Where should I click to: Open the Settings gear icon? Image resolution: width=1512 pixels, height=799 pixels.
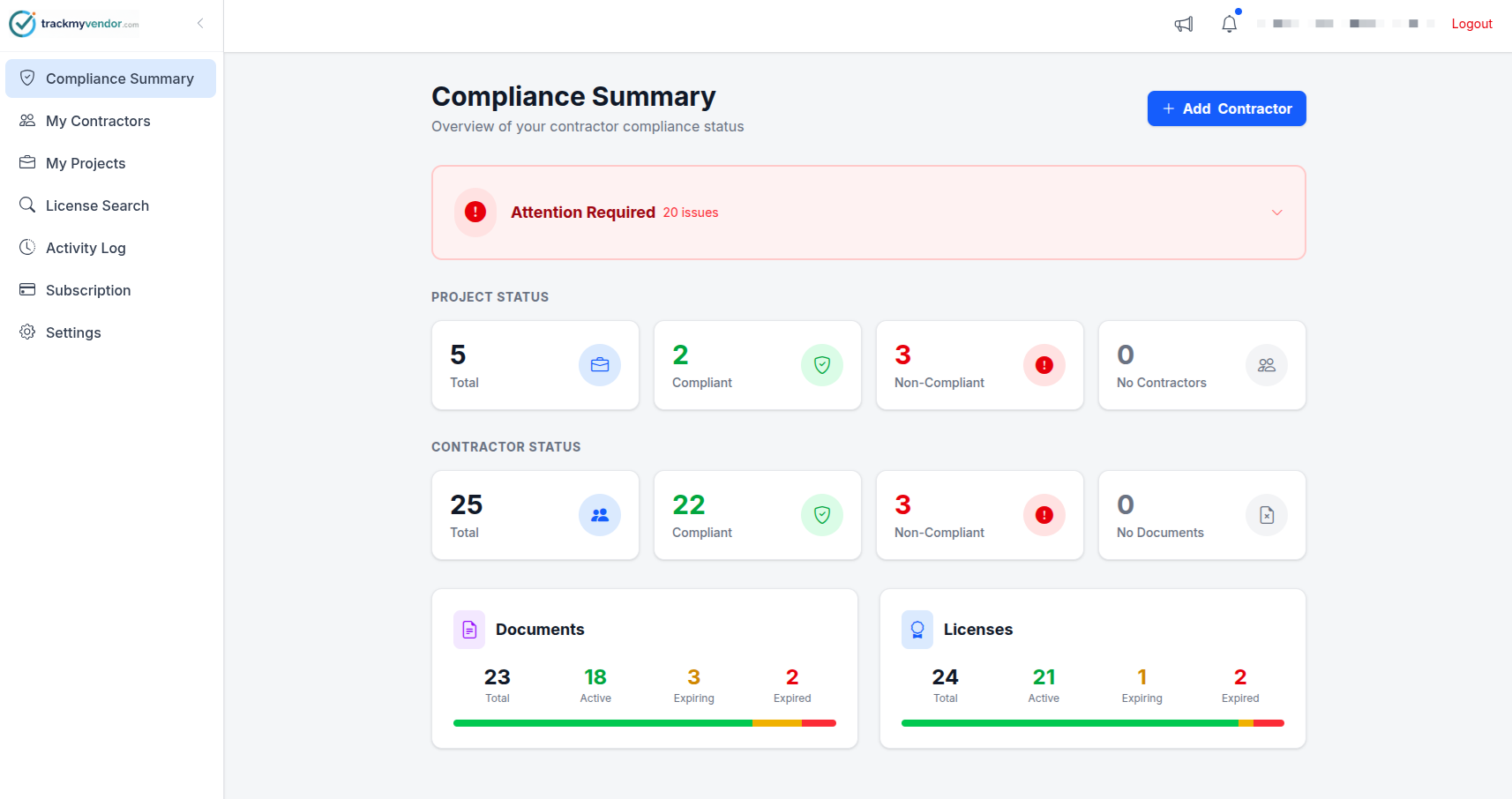pos(27,332)
